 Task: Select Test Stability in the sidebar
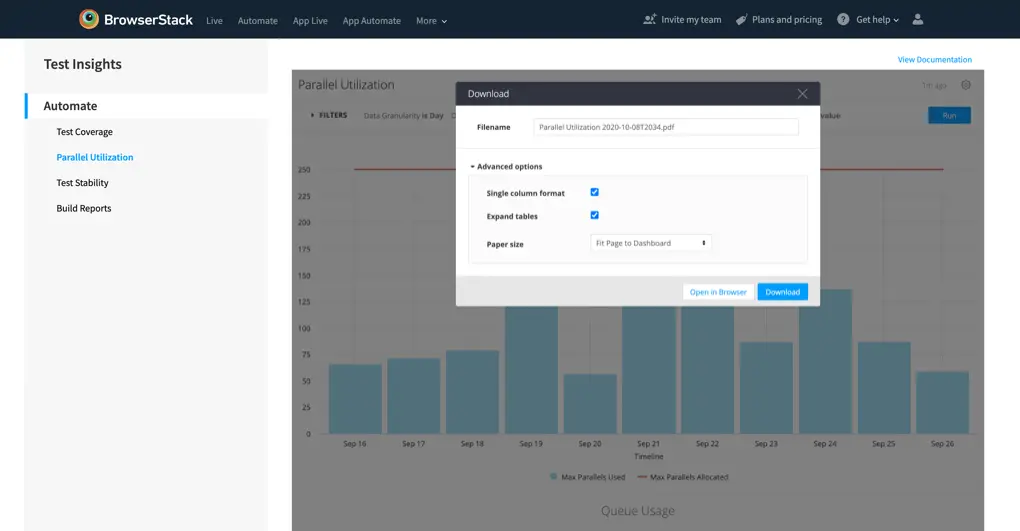click(82, 183)
